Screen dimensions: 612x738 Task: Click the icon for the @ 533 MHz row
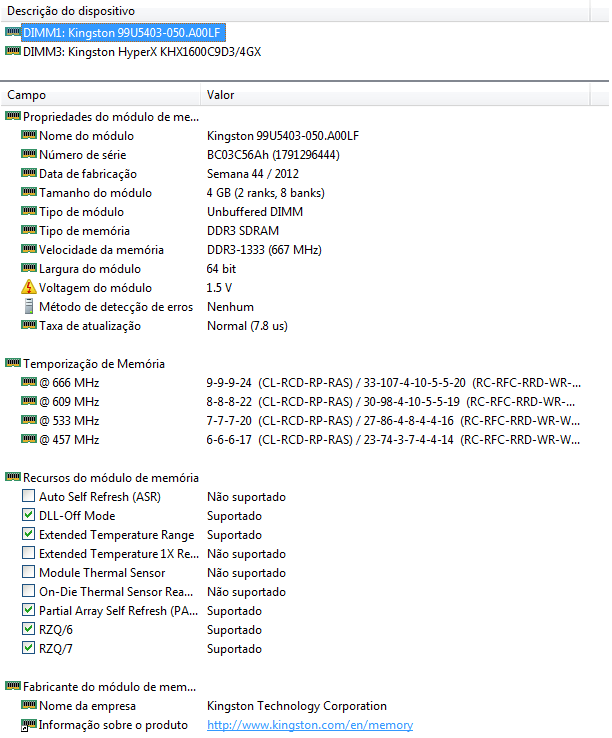pos(29,420)
